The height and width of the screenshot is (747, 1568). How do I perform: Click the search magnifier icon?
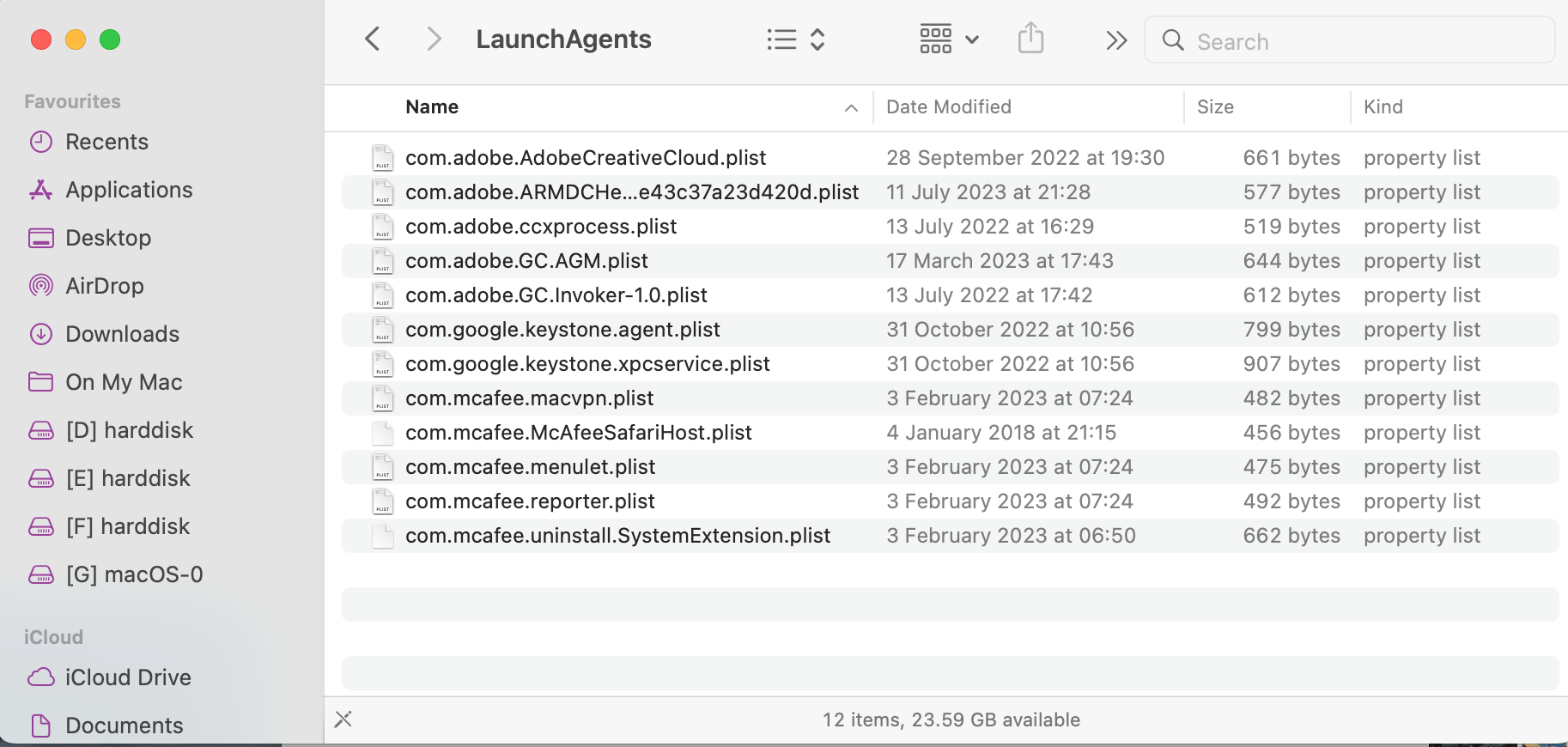pos(1173,40)
